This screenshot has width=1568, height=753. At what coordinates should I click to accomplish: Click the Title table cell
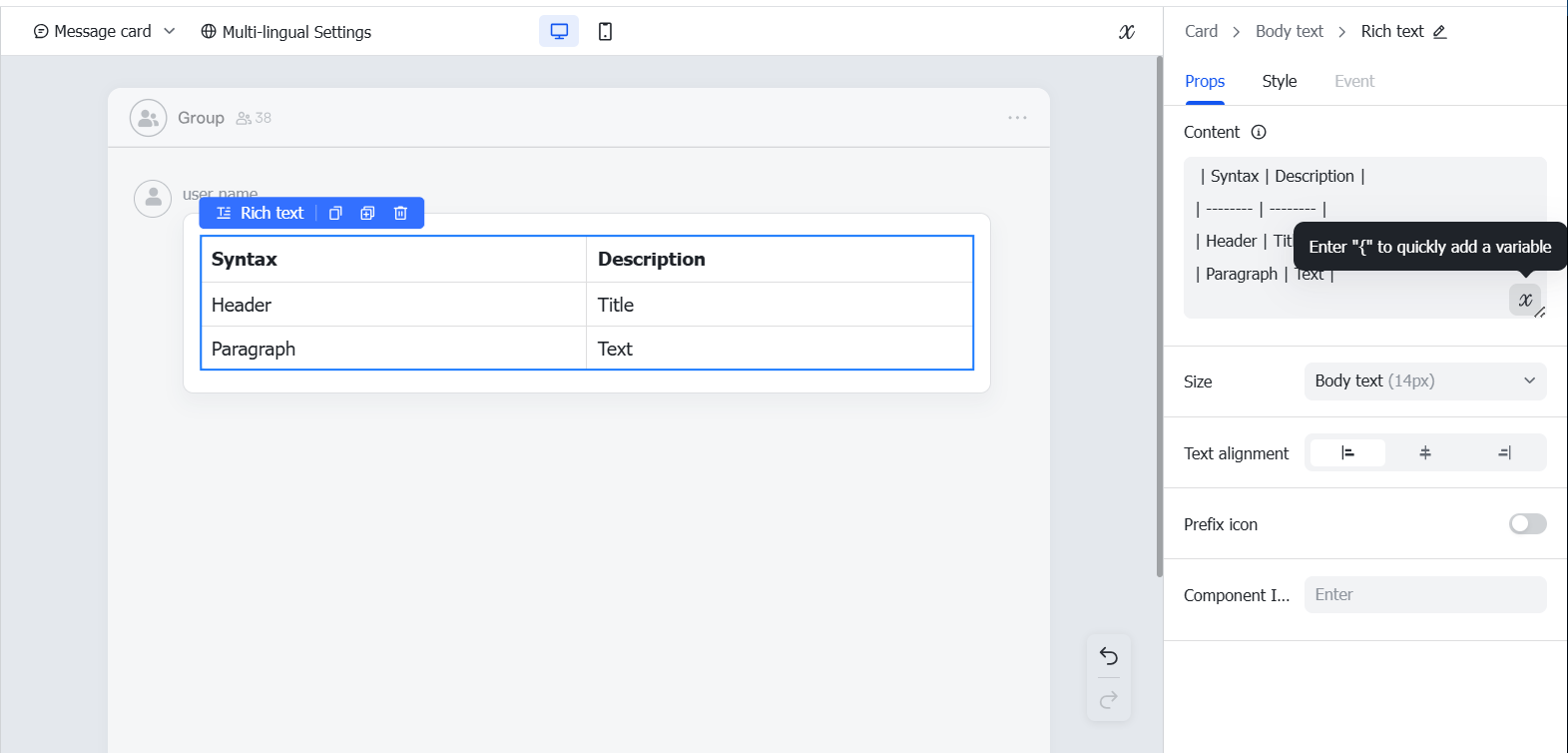[780, 305]
